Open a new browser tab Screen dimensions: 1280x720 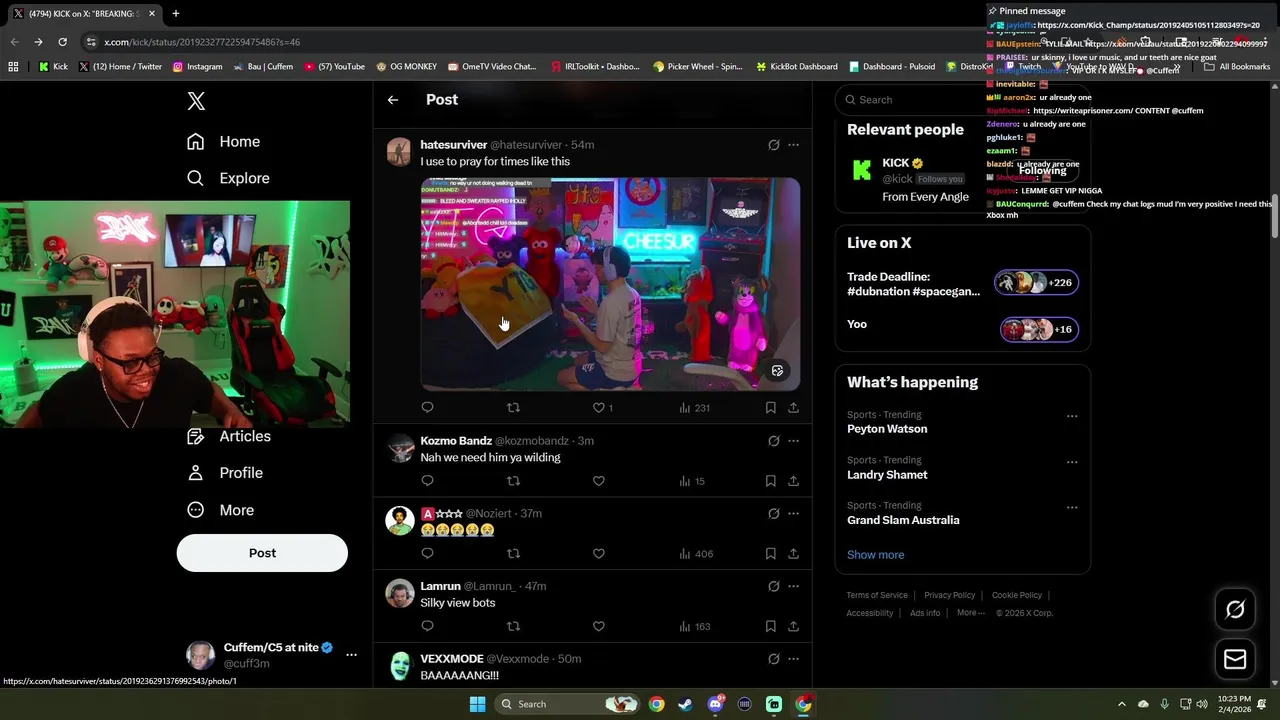coord(176,14)
